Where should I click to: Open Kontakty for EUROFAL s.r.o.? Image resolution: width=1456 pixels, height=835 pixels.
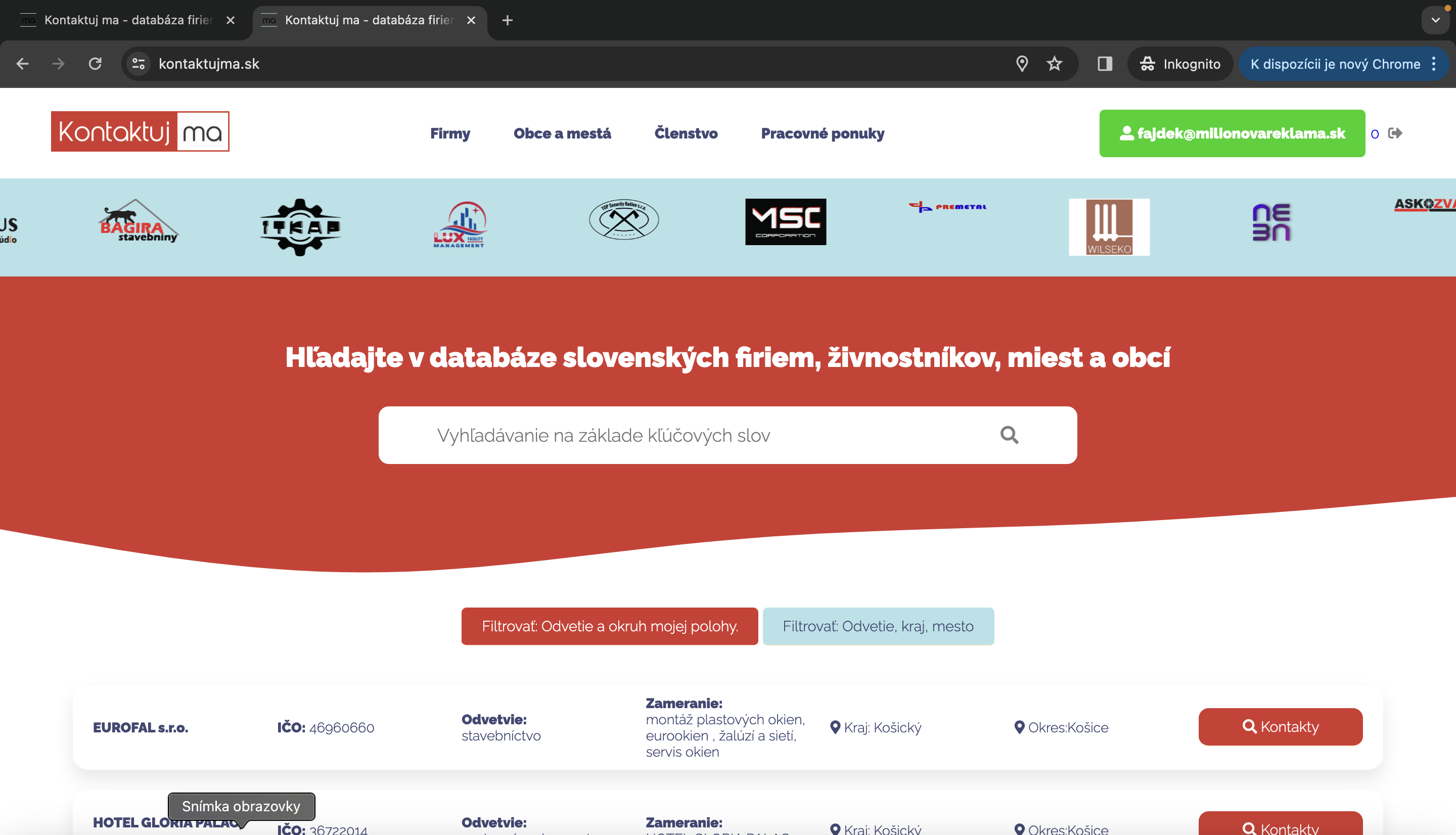click(x=1280, y=727)
